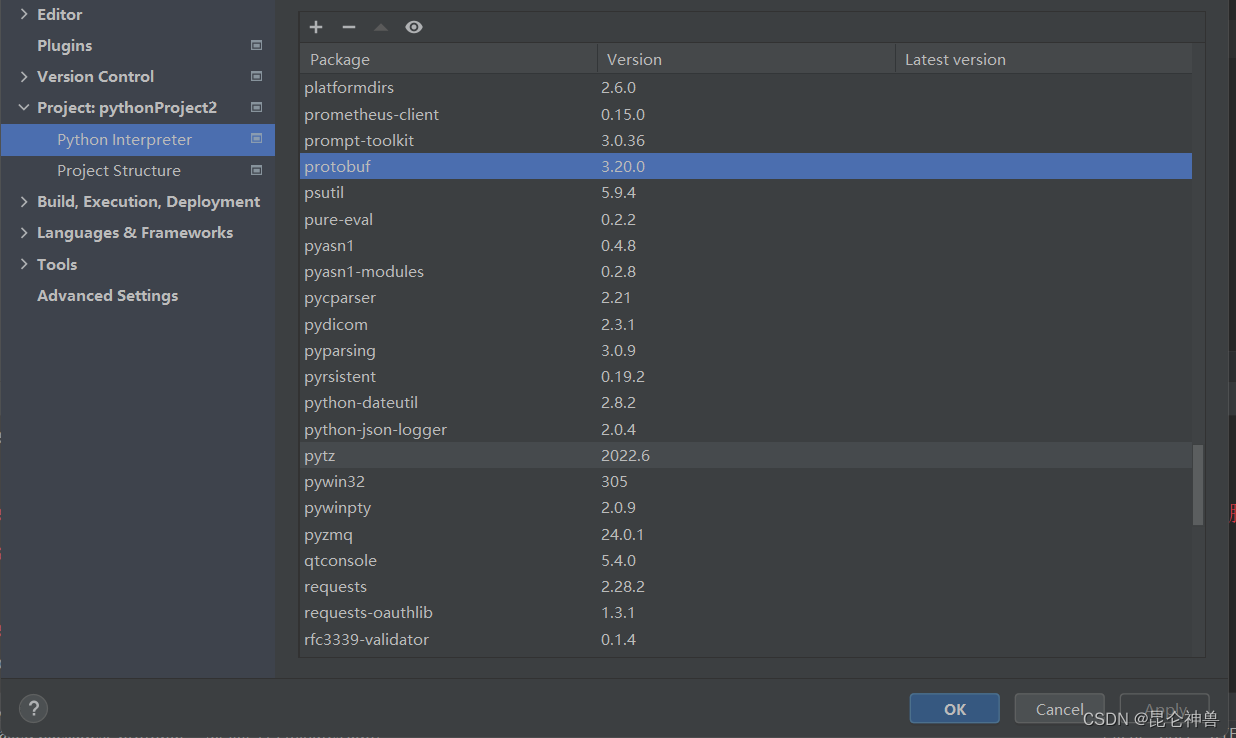Open the Help question mark icon

(33, 708)
